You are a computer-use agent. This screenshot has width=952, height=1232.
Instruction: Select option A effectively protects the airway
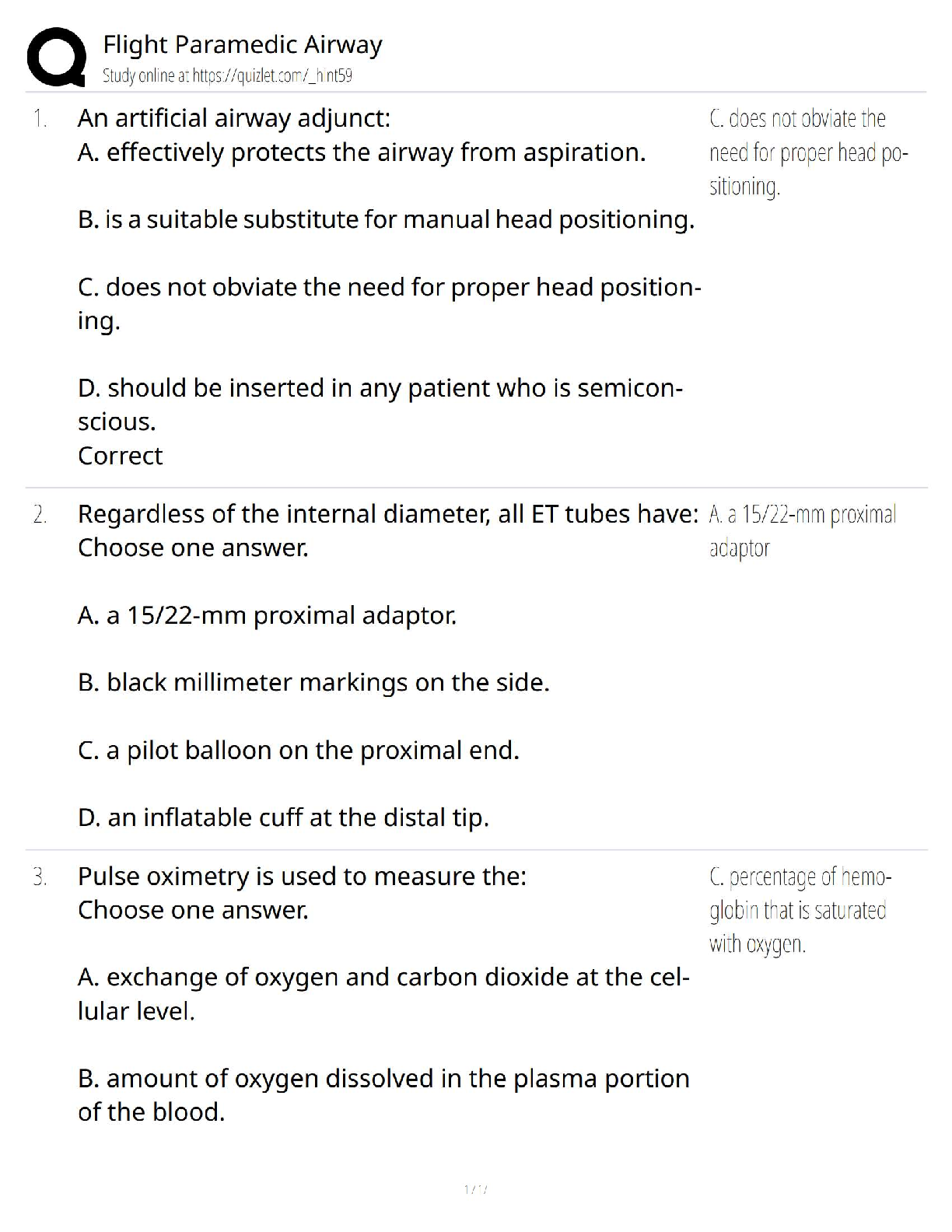(x=362, y=152)
